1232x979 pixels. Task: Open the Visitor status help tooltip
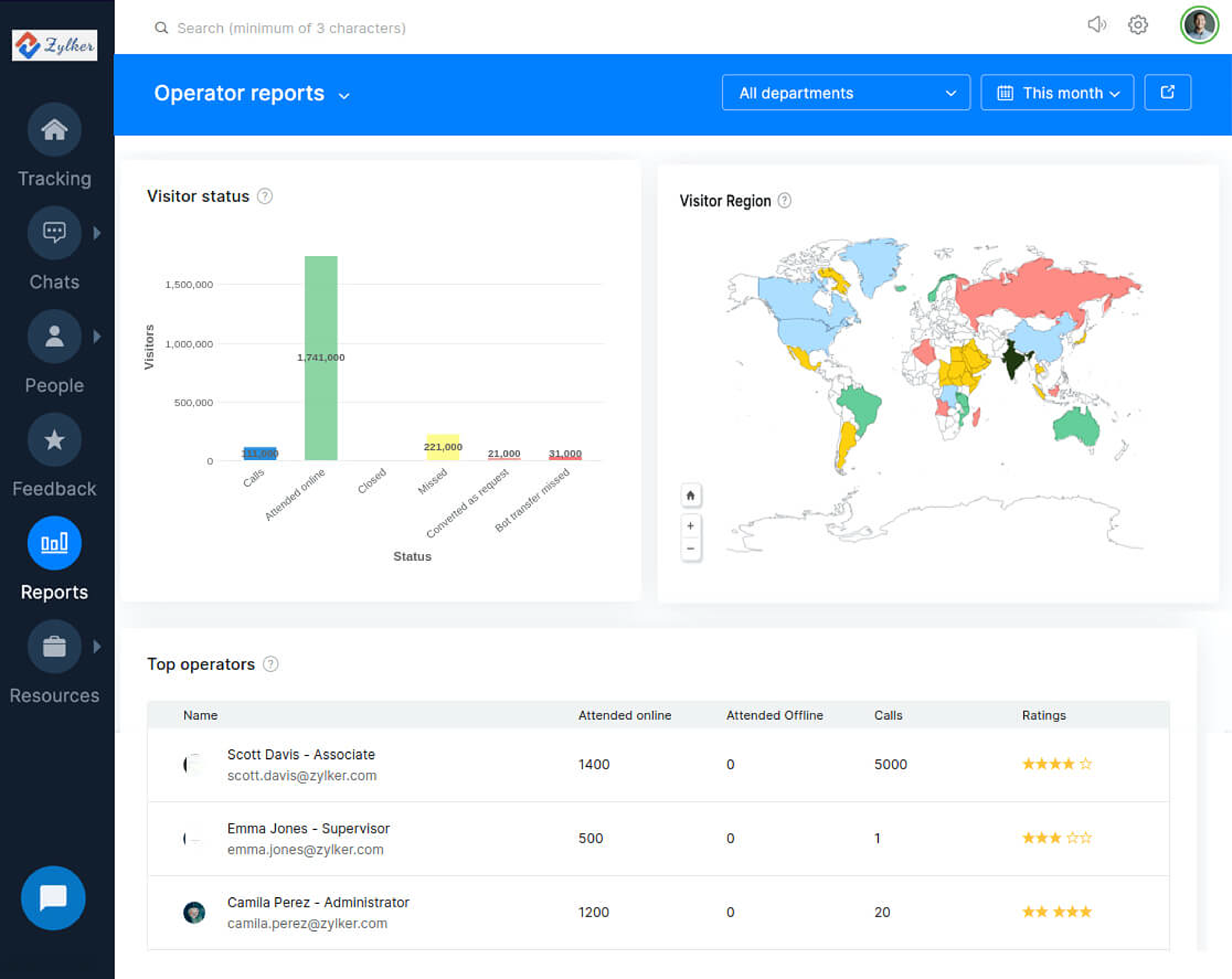click(x=265, y=196)
